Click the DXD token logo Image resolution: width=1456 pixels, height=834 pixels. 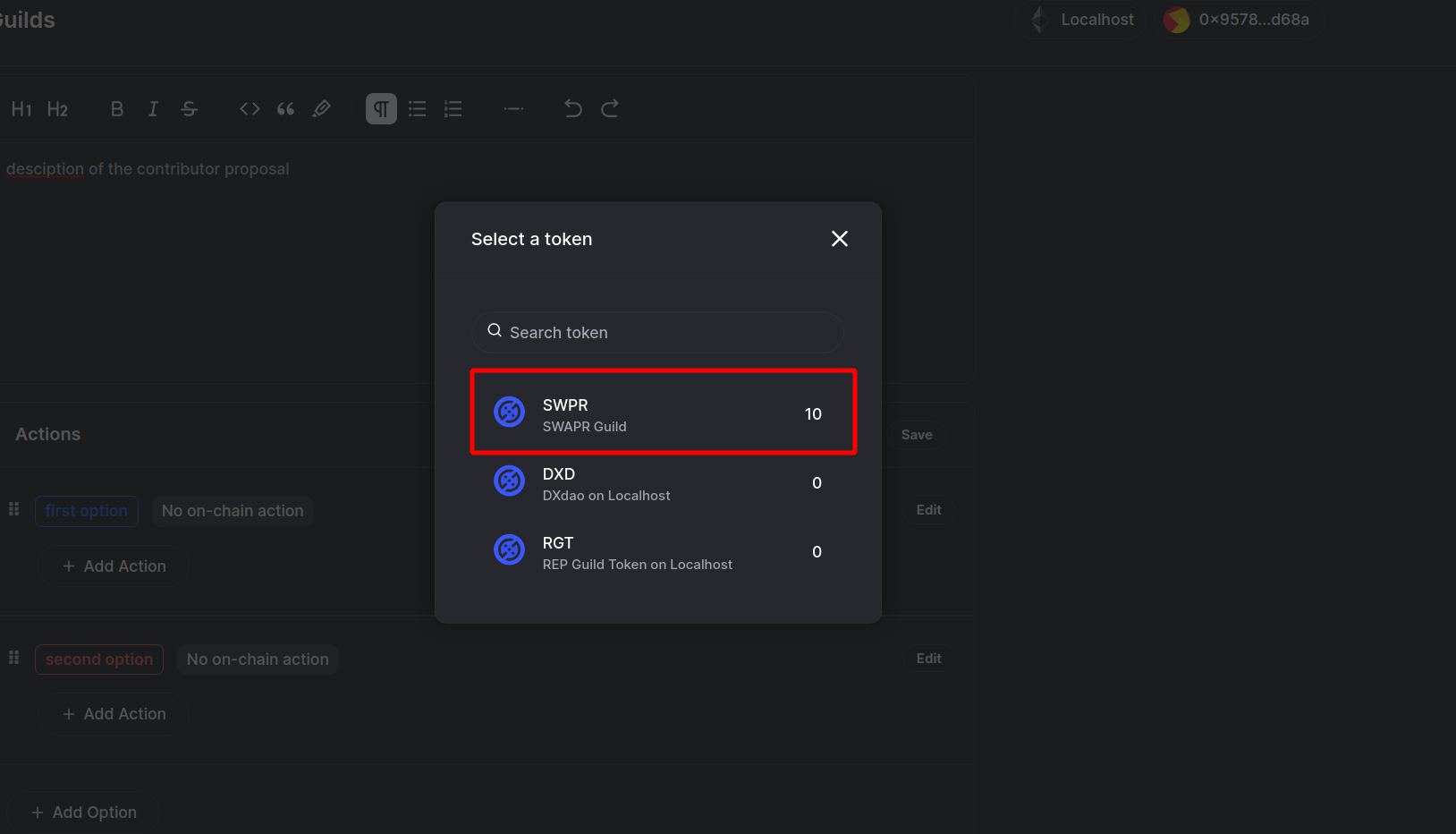(x=510, y=481)
